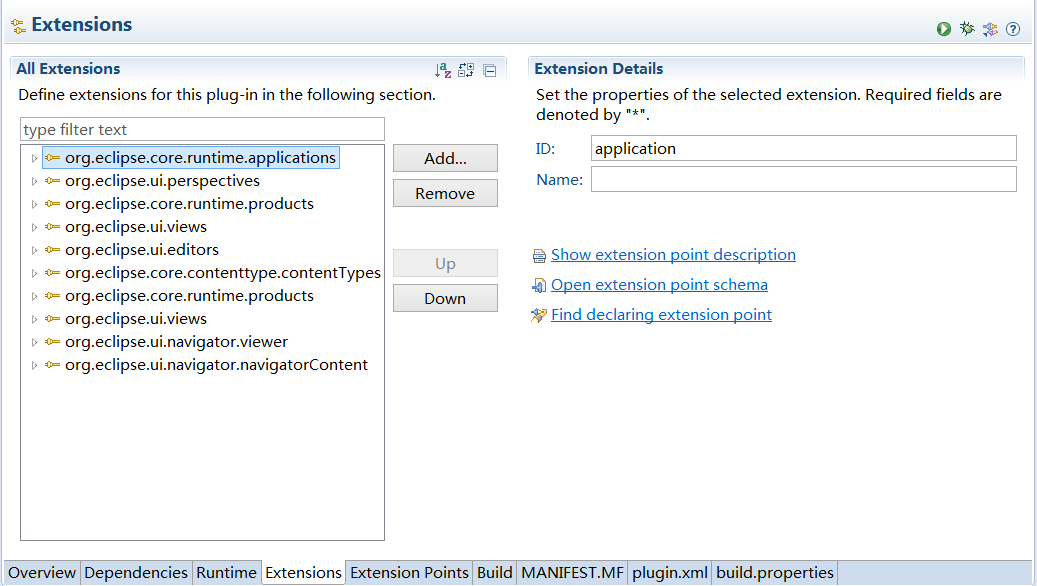Switch to the Dependencies tab
This screenshot has width=1037, height=586.
[136, 573]
